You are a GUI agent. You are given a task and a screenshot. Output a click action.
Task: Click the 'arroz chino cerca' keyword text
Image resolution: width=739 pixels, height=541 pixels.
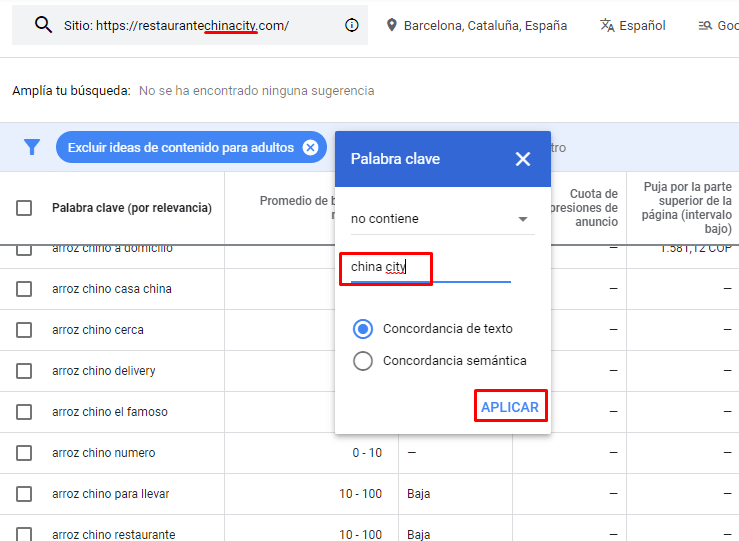click(98, 330)
